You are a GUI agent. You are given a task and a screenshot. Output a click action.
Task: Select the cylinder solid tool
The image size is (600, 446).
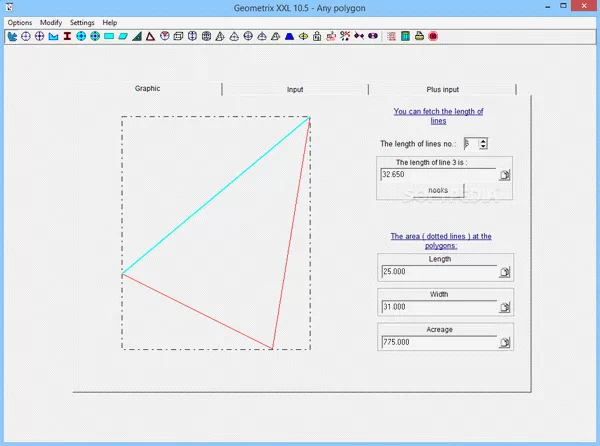point(192,36)
